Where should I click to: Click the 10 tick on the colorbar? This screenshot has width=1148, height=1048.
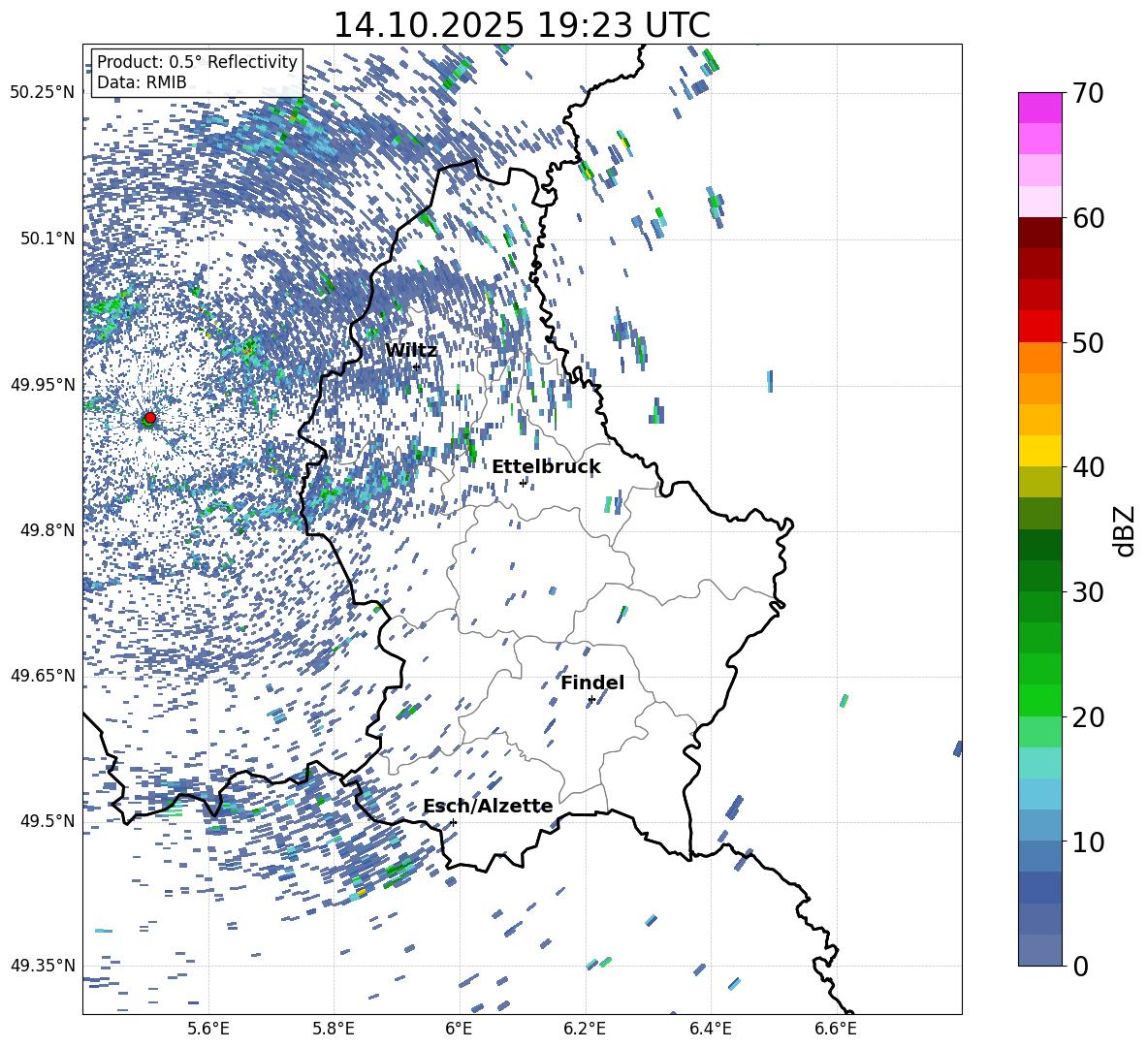click(1088, 842)
